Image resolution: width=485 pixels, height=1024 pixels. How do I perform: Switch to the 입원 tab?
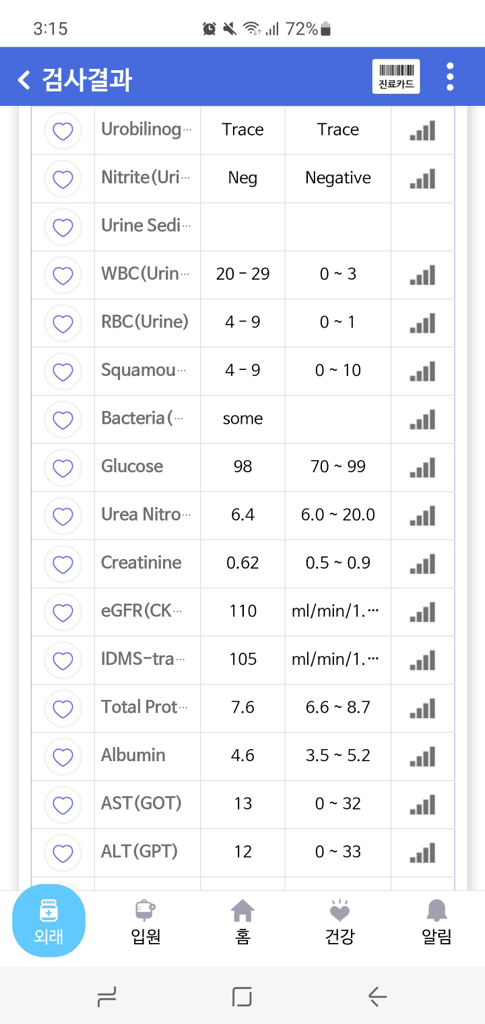(x=146, y=922)
